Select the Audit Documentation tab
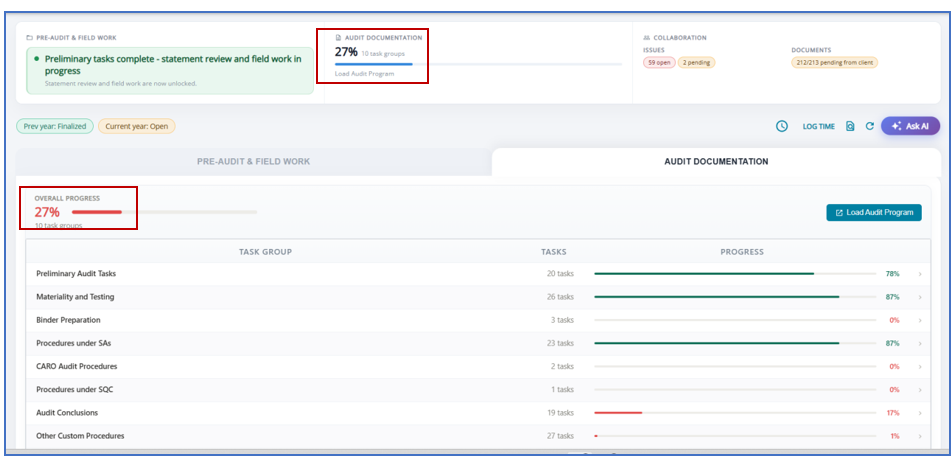The height and width of the screenshot is (460, 952). click(716, 162)
